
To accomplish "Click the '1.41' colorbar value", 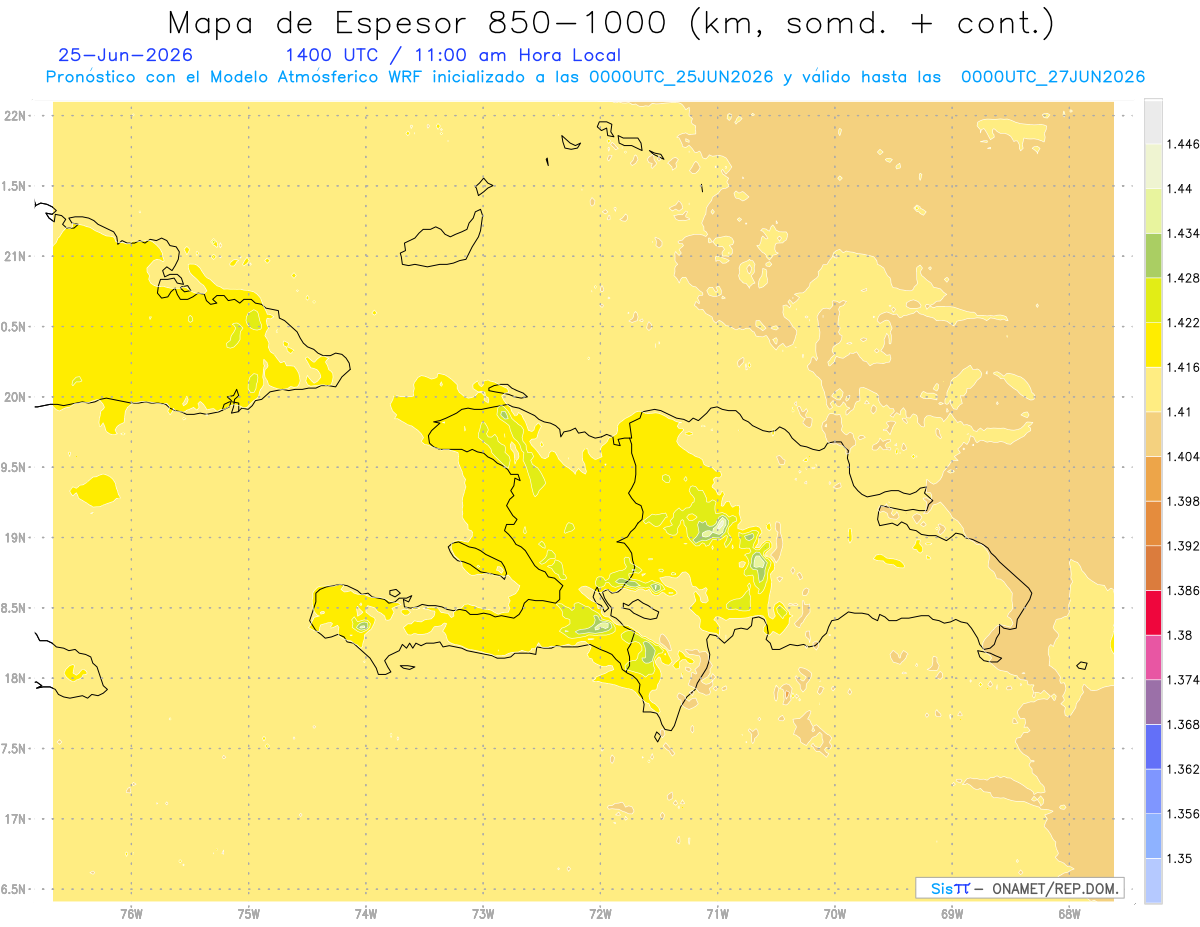I will pyautogui.click(x=1179, y=412).
